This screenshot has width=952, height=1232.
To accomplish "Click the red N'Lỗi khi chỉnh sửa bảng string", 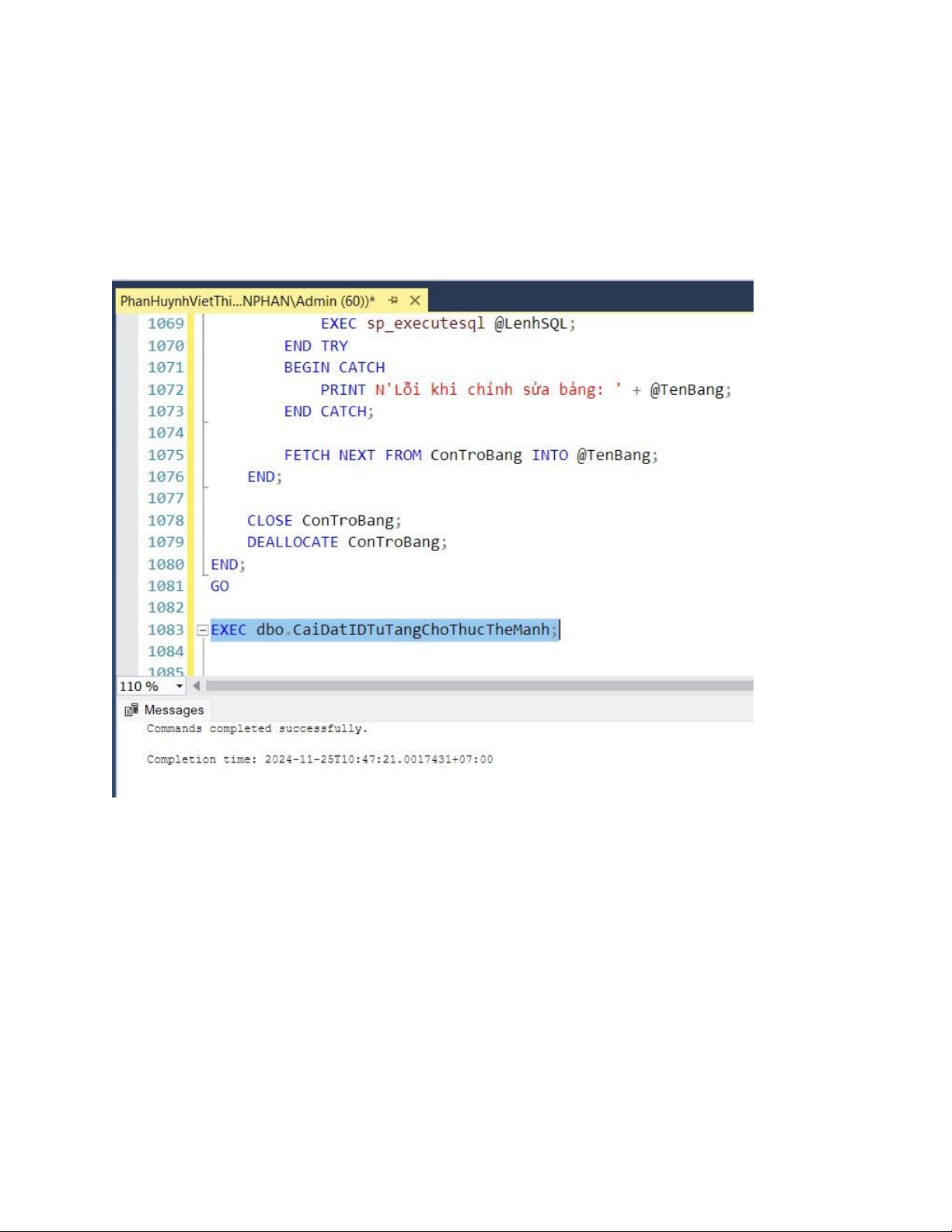I will (498, 389).
